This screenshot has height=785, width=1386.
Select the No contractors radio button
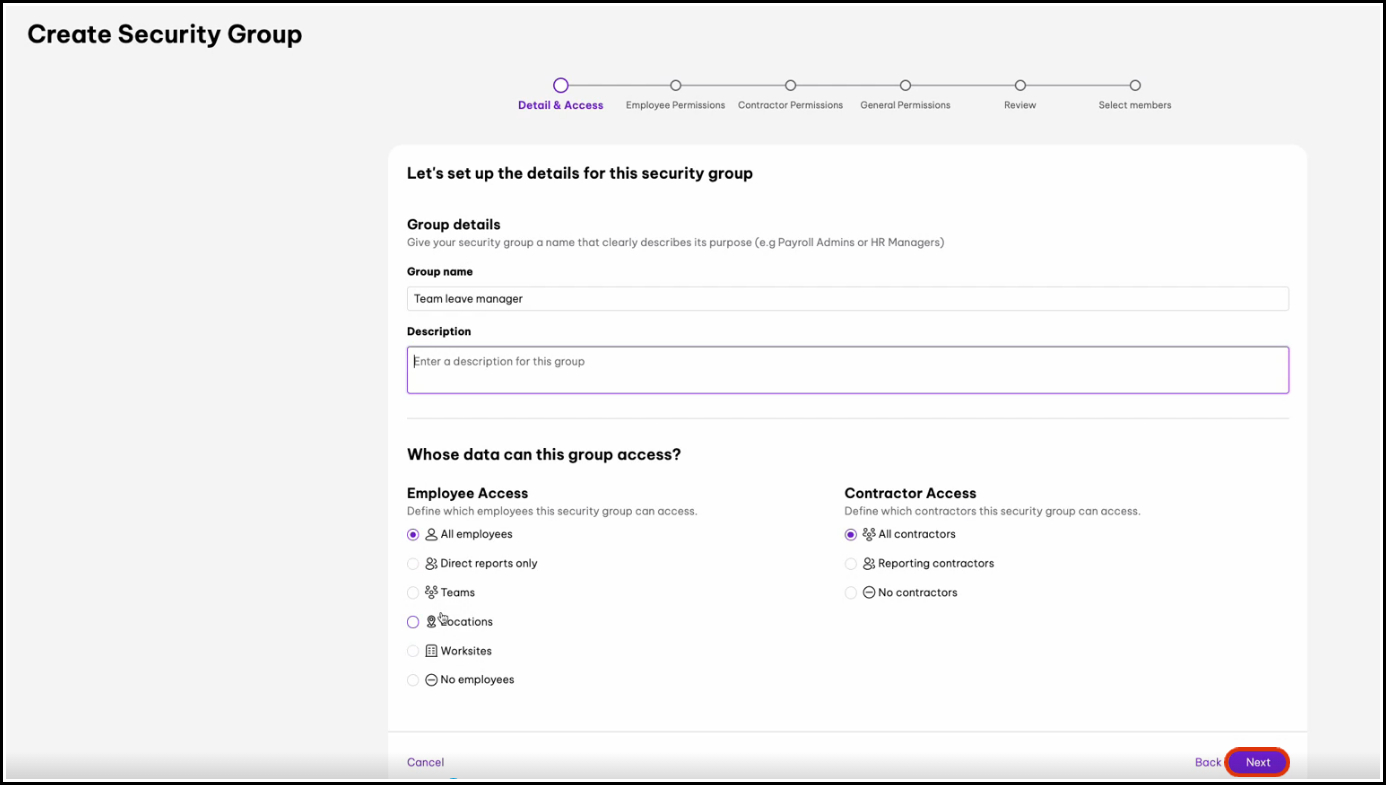851,593
